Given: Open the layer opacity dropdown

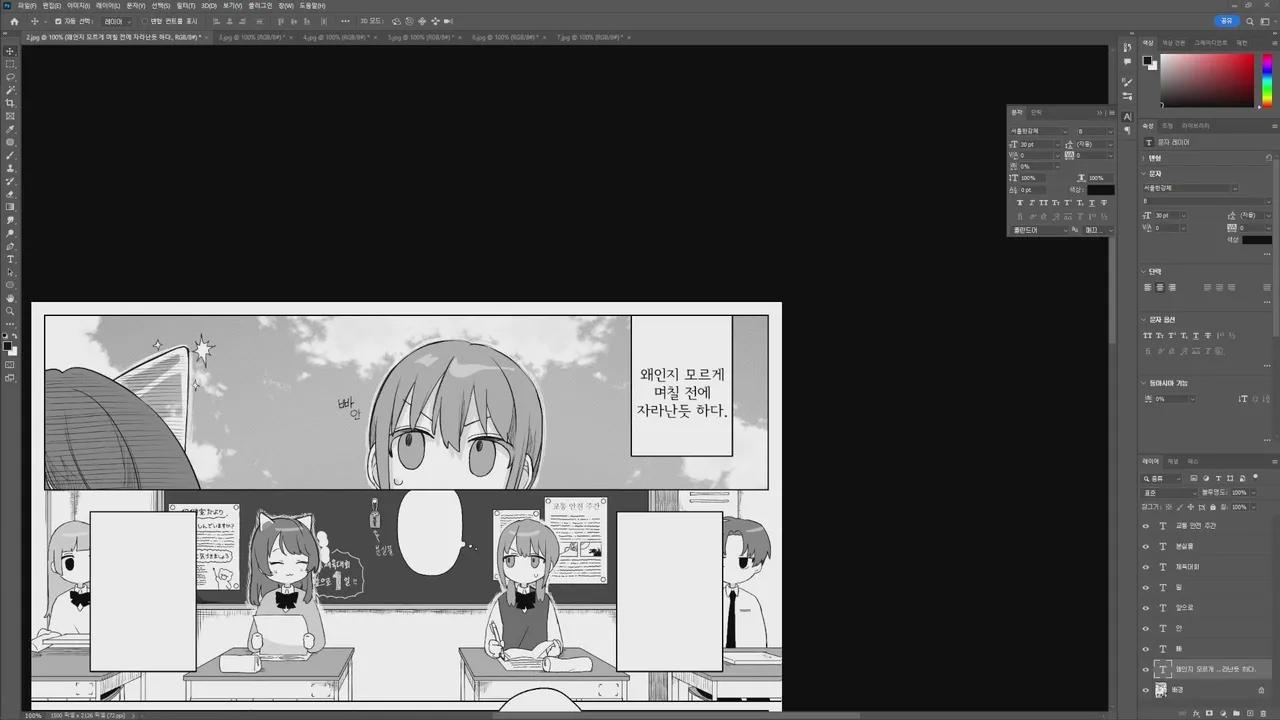Looking at the screenshot, I should [1253, 493].
